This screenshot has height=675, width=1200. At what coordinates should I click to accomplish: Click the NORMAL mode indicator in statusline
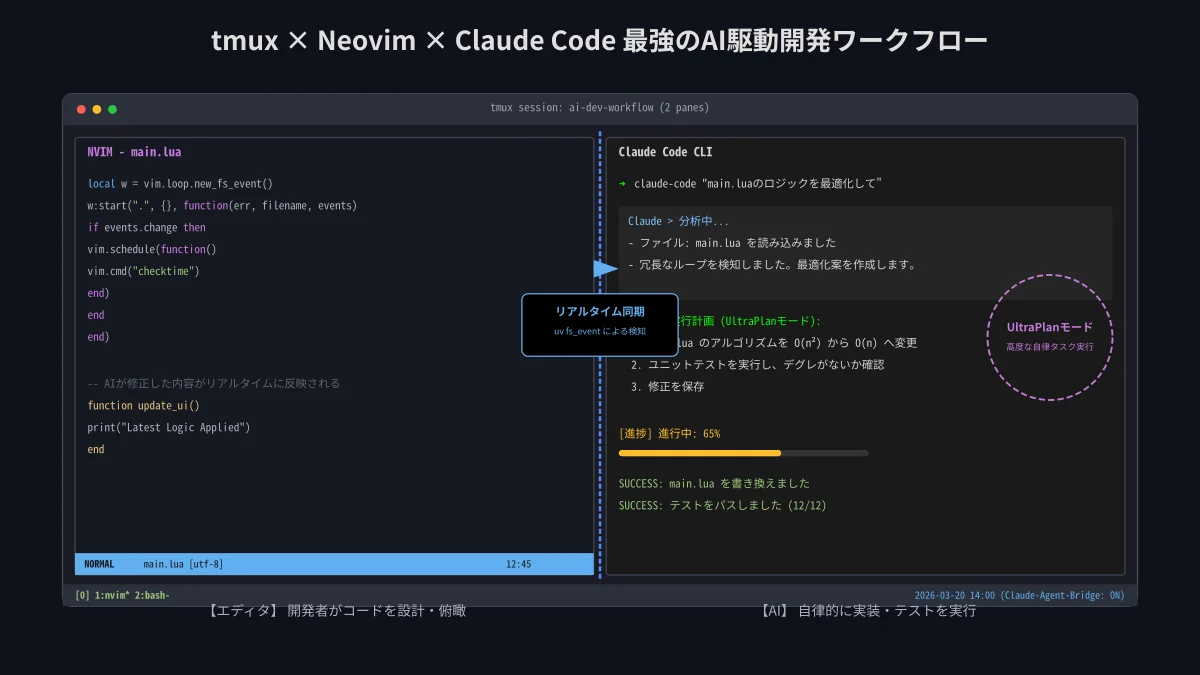pyautogui.click(x=99, y=564)
